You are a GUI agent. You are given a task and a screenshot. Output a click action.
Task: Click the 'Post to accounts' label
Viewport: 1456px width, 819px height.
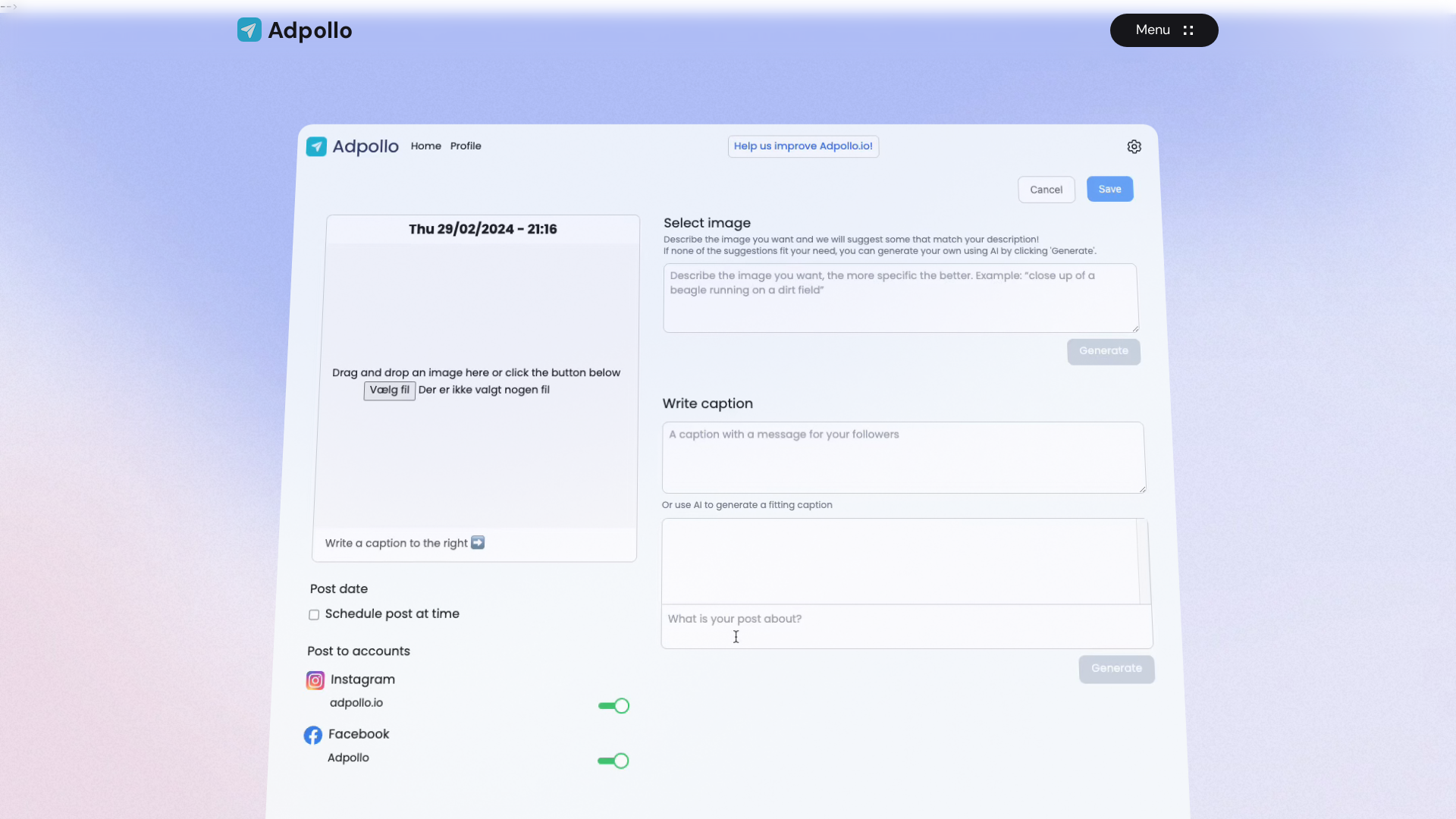tap(359, 651)
